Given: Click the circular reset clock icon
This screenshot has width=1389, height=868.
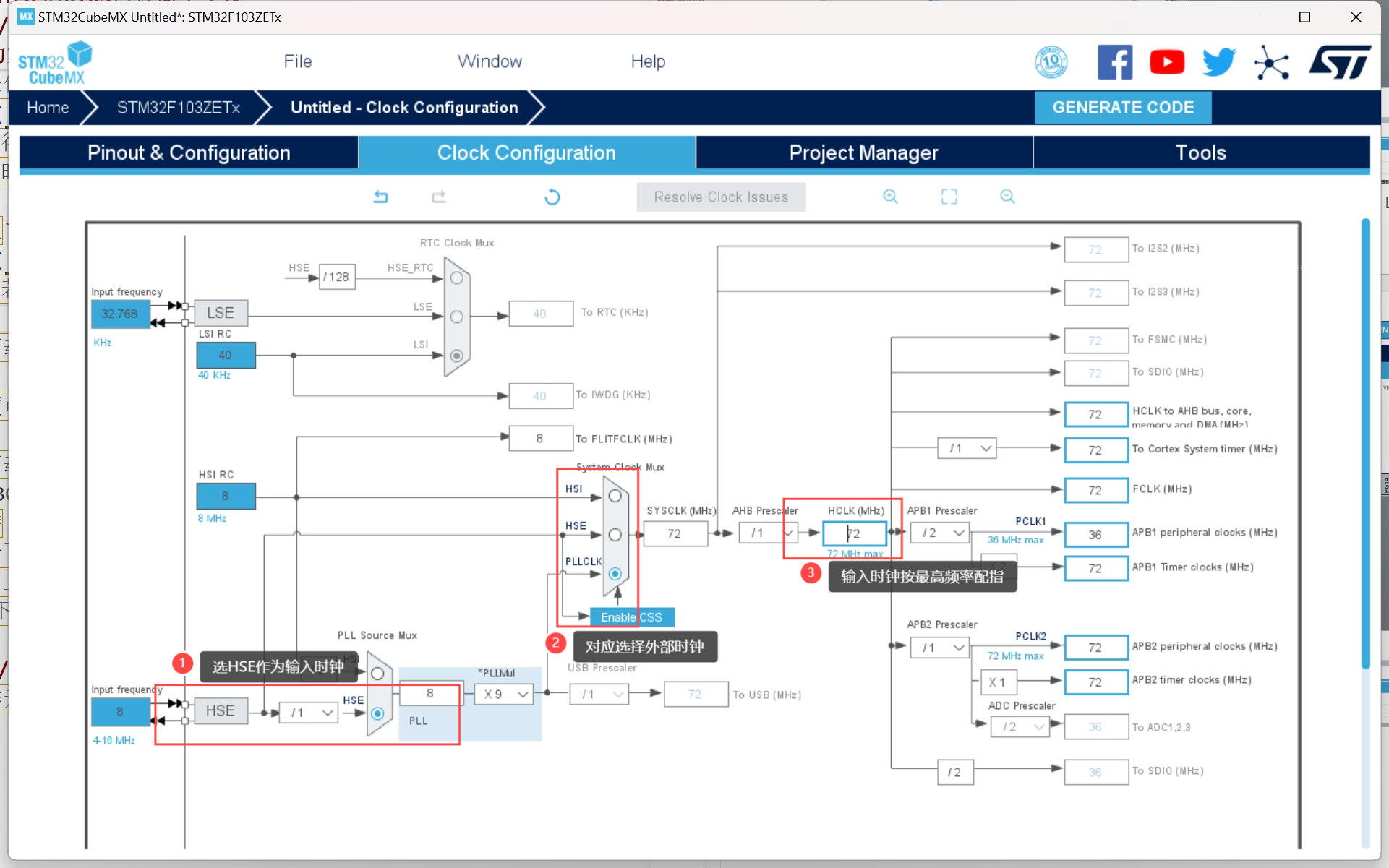Looking at the screenshot, I should pyautogui.click(x=552, y=197).
